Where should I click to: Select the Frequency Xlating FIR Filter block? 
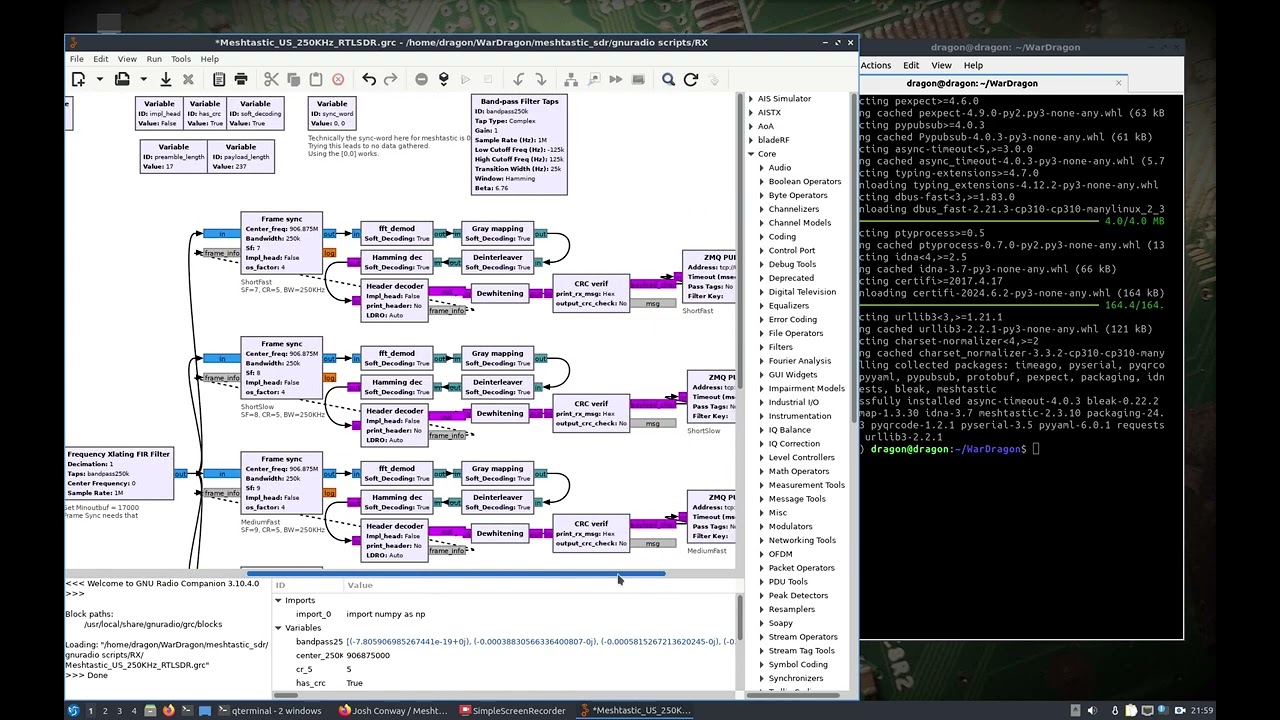119,473
